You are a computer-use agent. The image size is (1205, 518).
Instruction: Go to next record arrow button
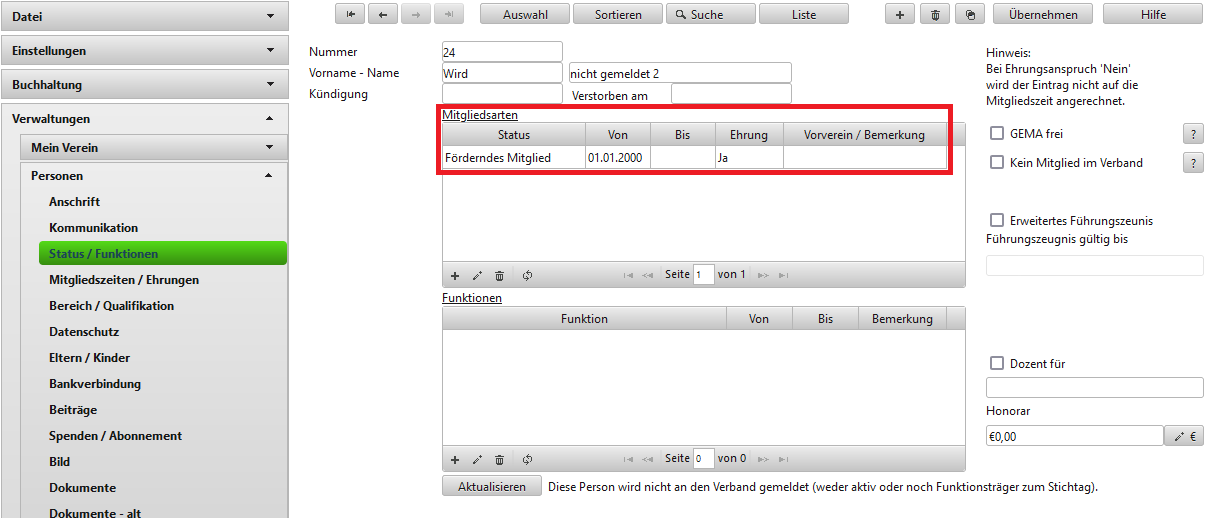point(416,14)
